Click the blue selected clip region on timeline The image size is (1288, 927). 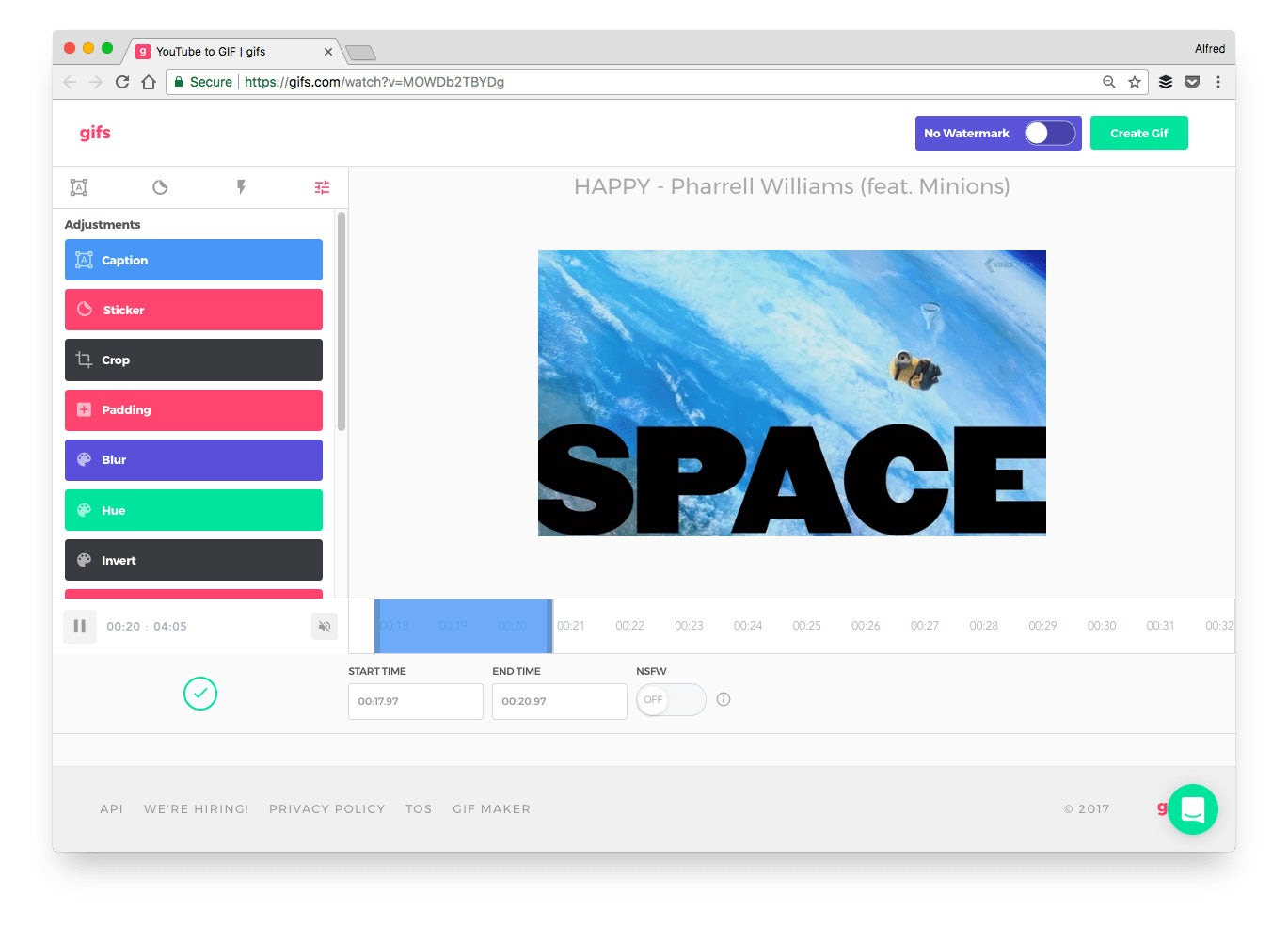464,626
